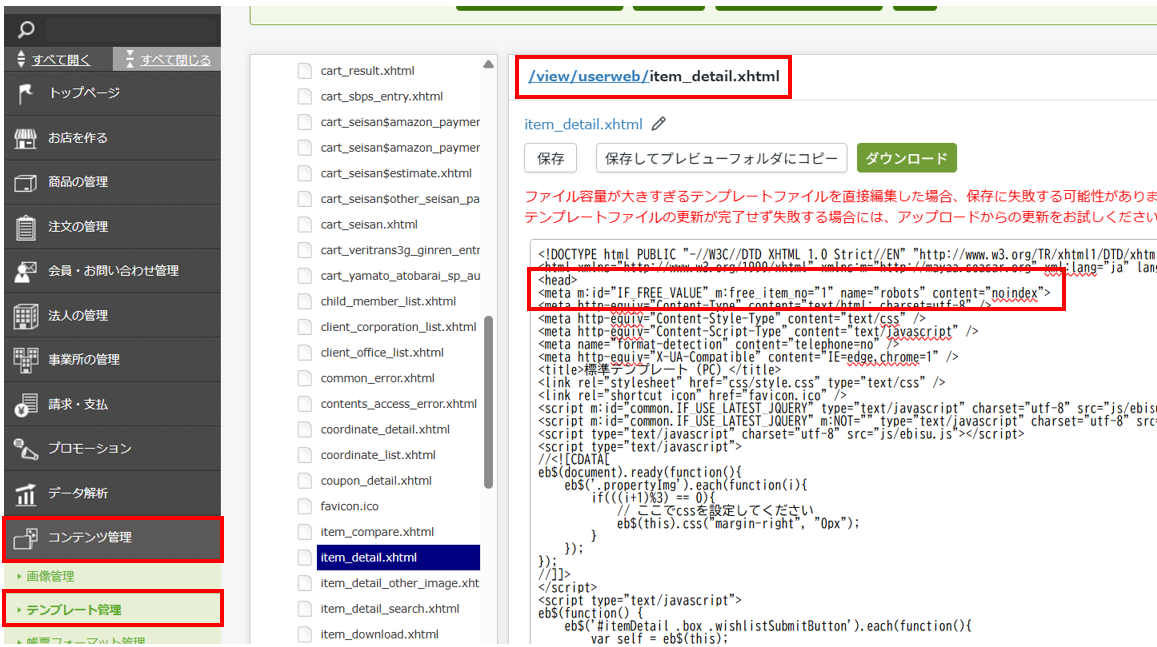Click inside the template code editor
This screenshot has width=1157, height=647.
pos(843,443)
